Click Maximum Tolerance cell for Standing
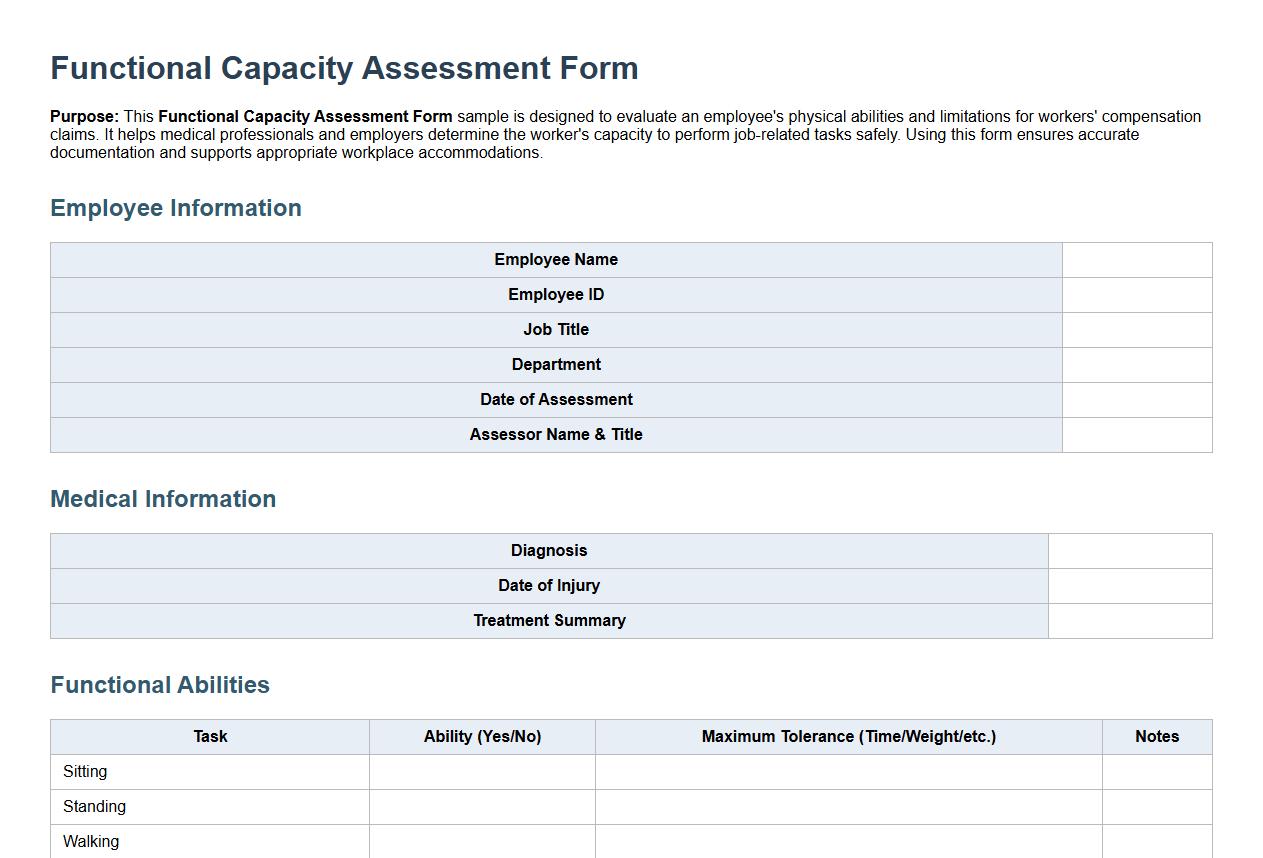The width and height of the screenshot is (1263, 858). click(x=848, y=806)
